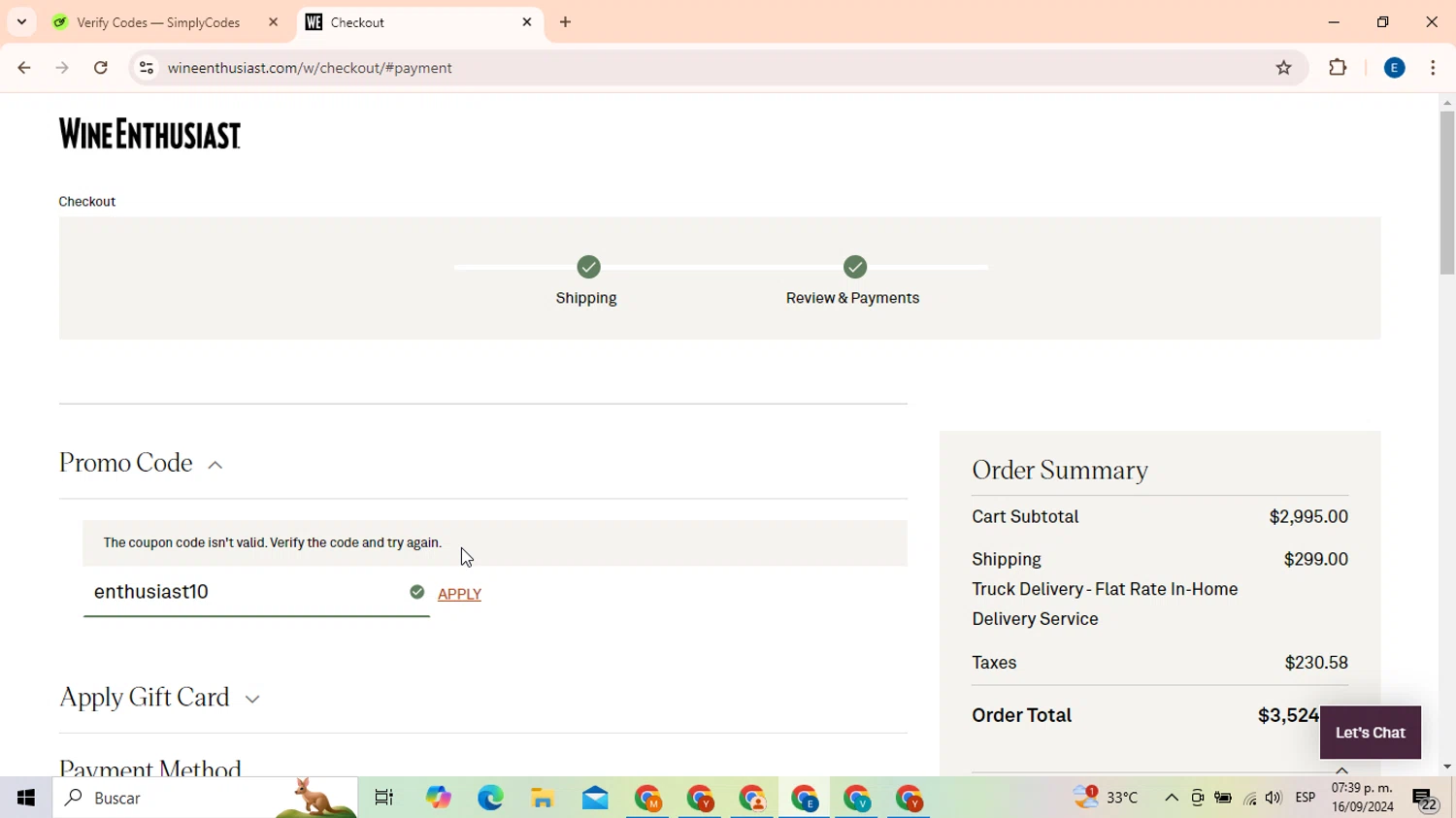
Task: Open the Chrome taskbar icon with M badge
Action: 647,799
